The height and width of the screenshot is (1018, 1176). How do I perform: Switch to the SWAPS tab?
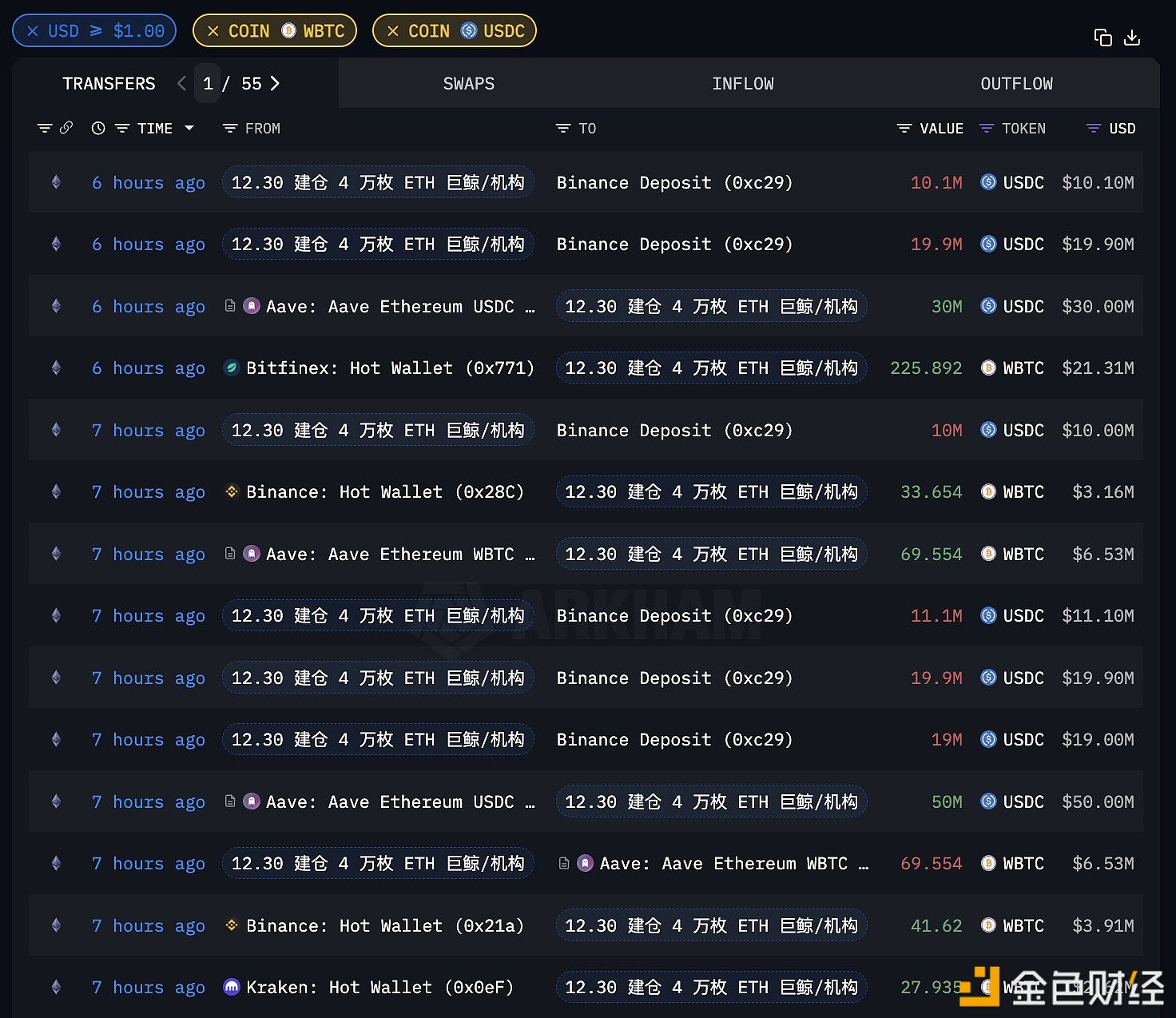pyautogui.click(x=469, y=83)
